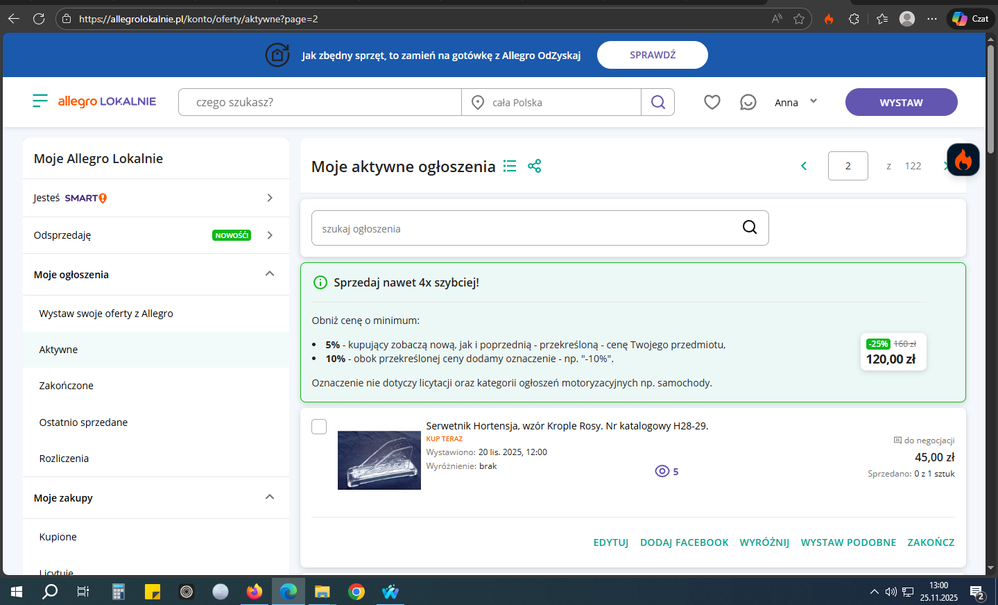
Task: Collapse the Moje ogłoszenia section
Action: pos(269,274)
